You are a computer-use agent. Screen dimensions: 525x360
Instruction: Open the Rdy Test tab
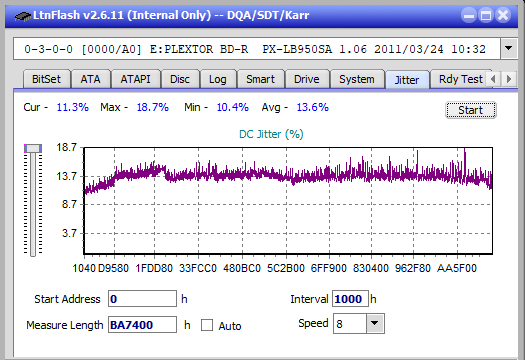point(460,79)
